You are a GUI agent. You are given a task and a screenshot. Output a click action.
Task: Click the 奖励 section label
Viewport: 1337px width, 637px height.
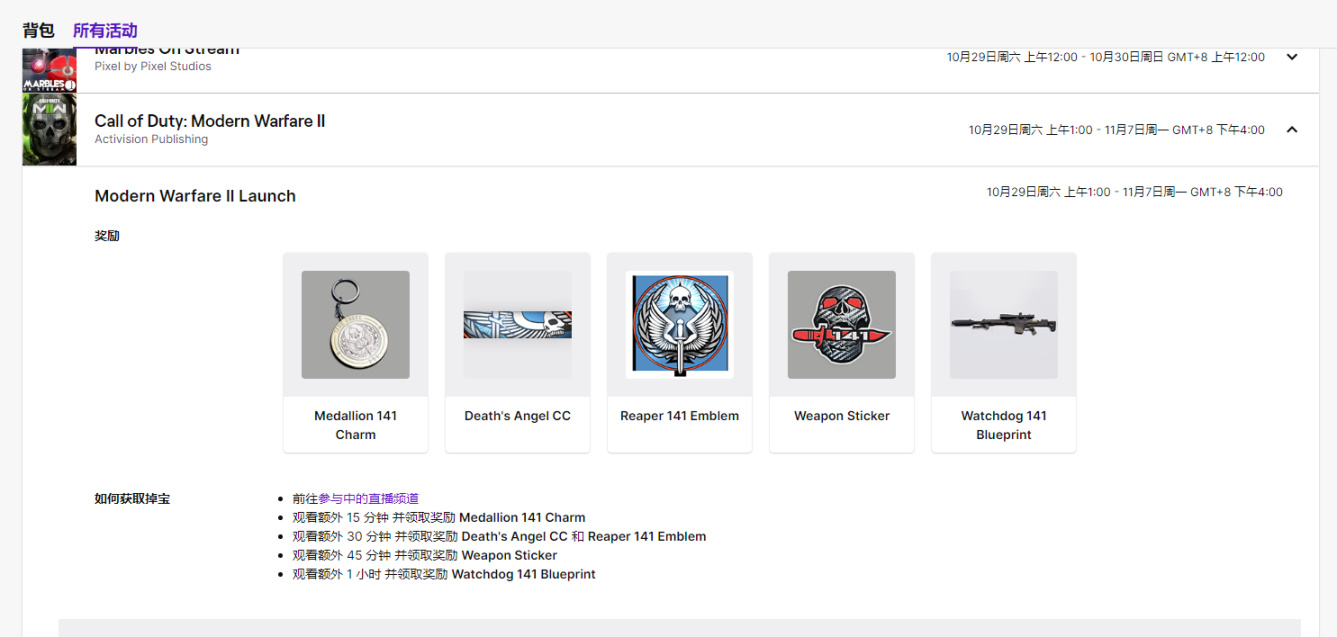coord(107,237)
